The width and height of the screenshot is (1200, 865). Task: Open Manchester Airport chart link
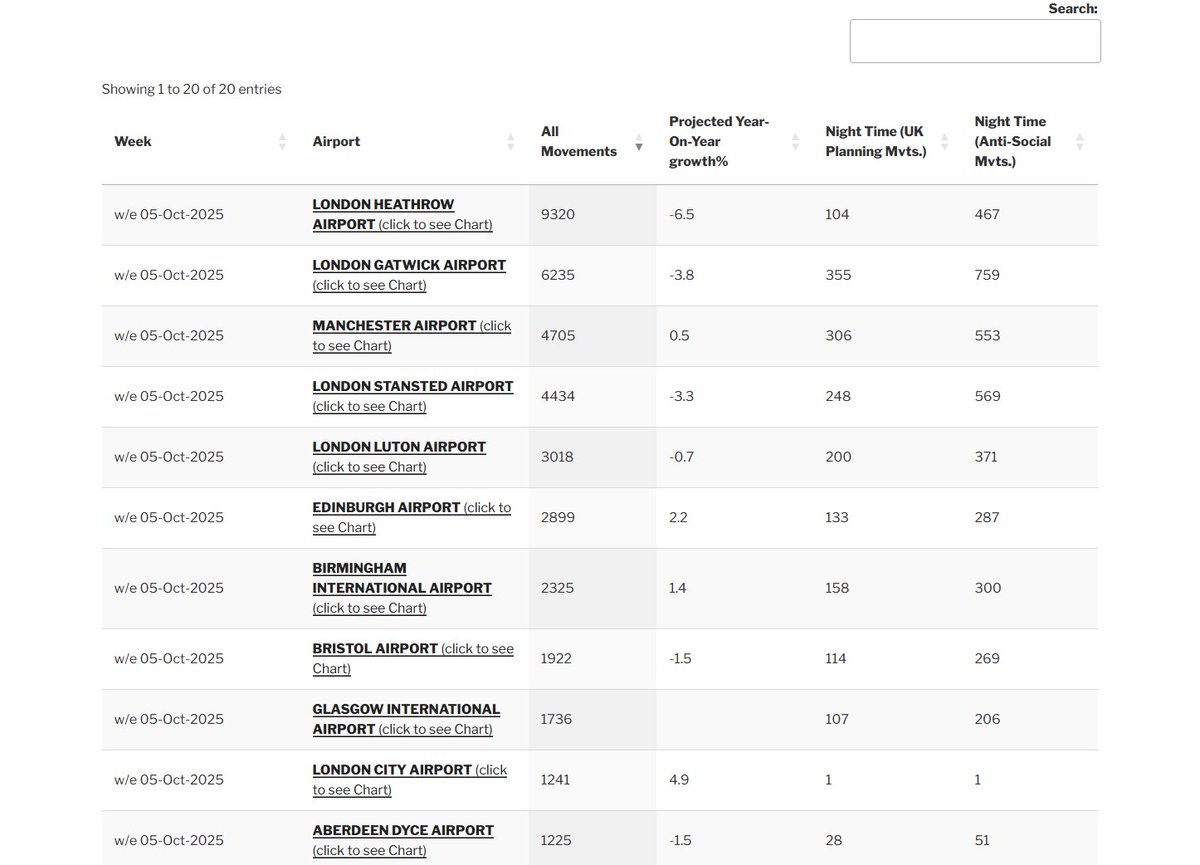(x=412, y=336)
